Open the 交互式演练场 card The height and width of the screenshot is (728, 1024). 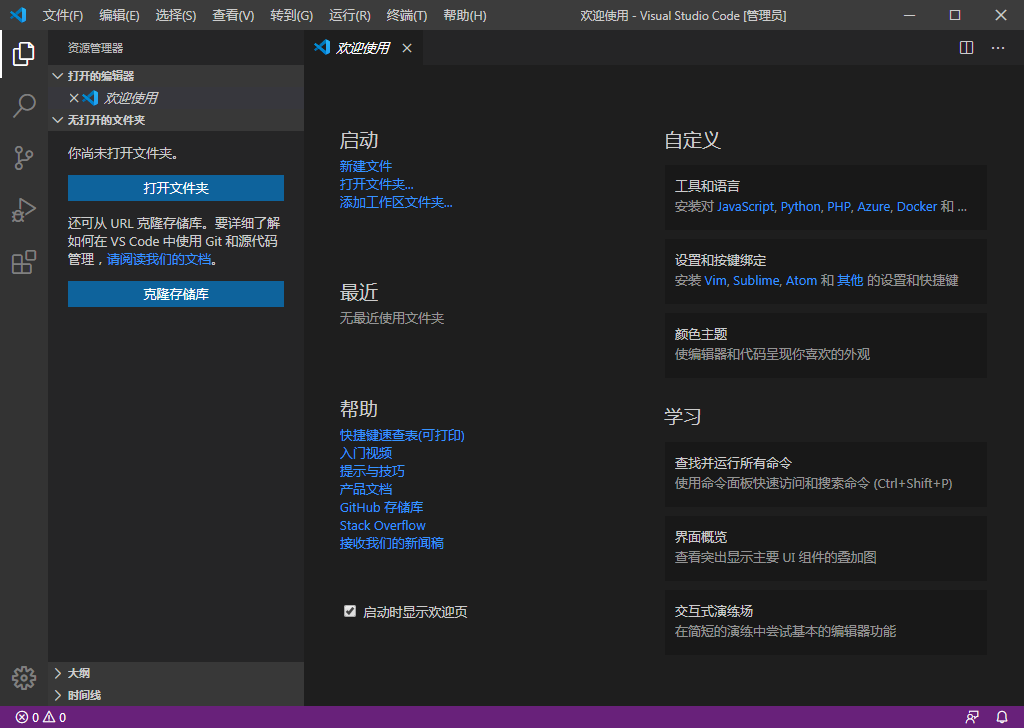[x=825, y=622]
